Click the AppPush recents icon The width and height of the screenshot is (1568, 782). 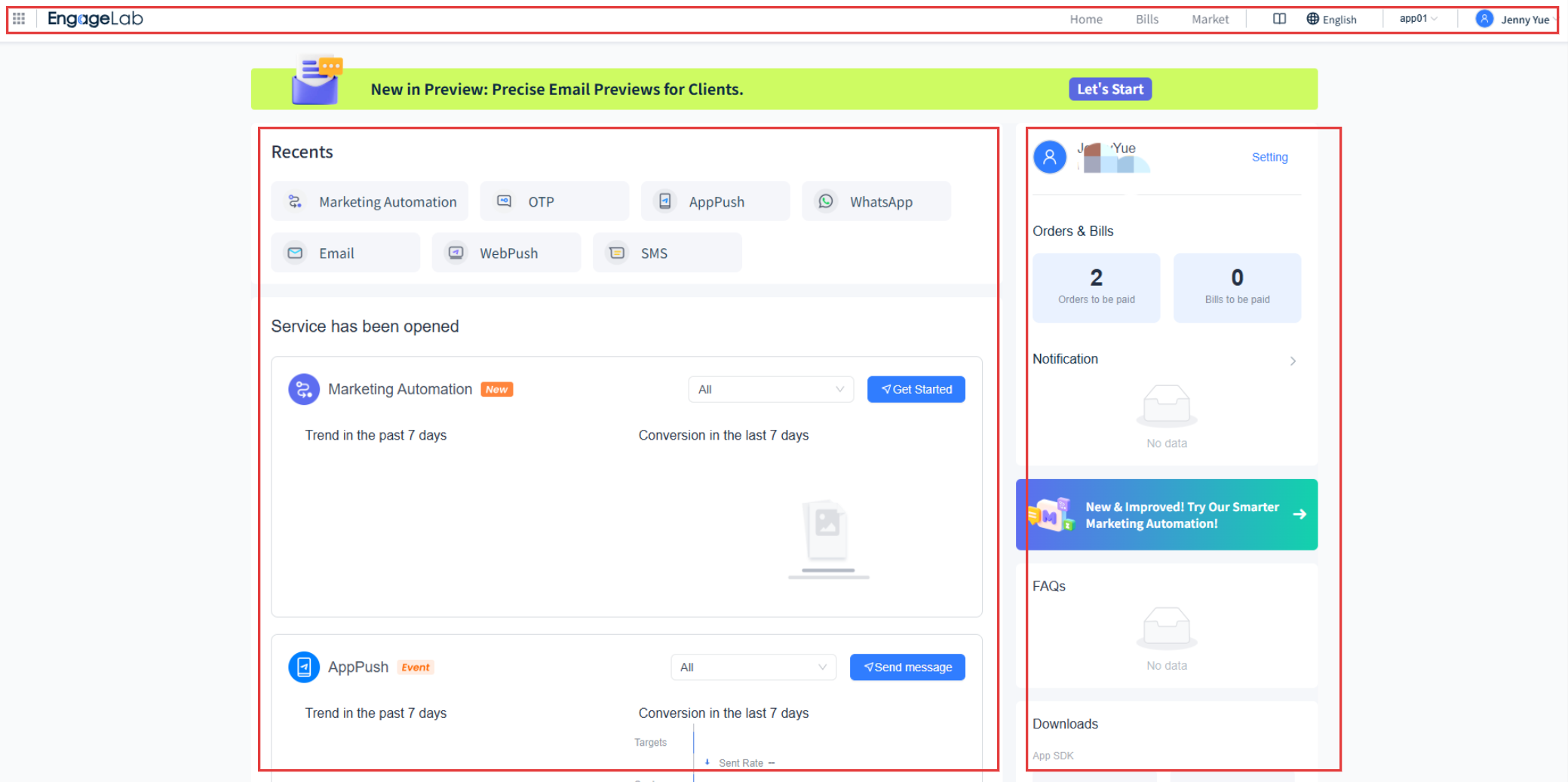(664, 201)
